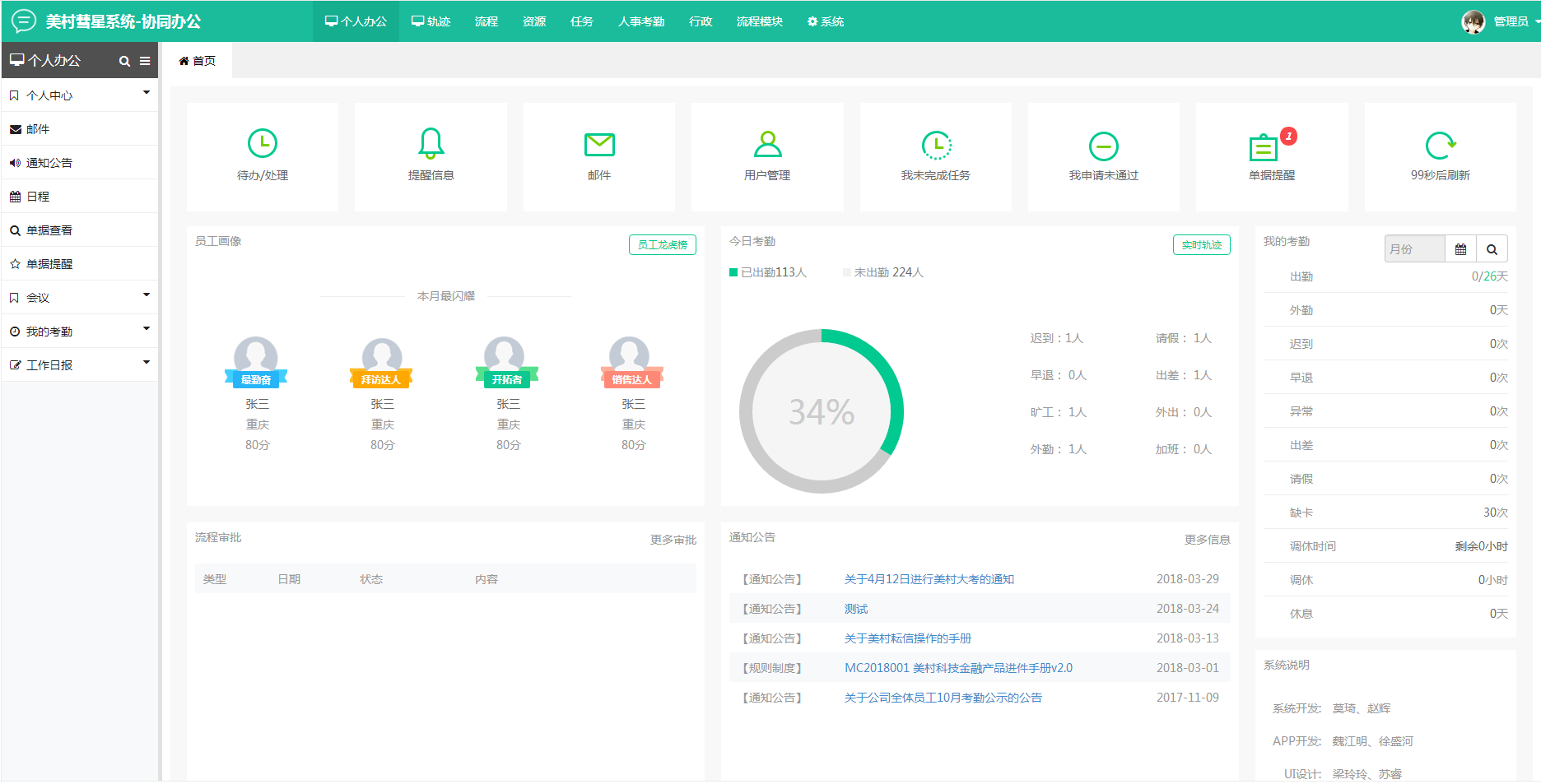Click the 请假： 1人 statistic

tap(1184, 338)
